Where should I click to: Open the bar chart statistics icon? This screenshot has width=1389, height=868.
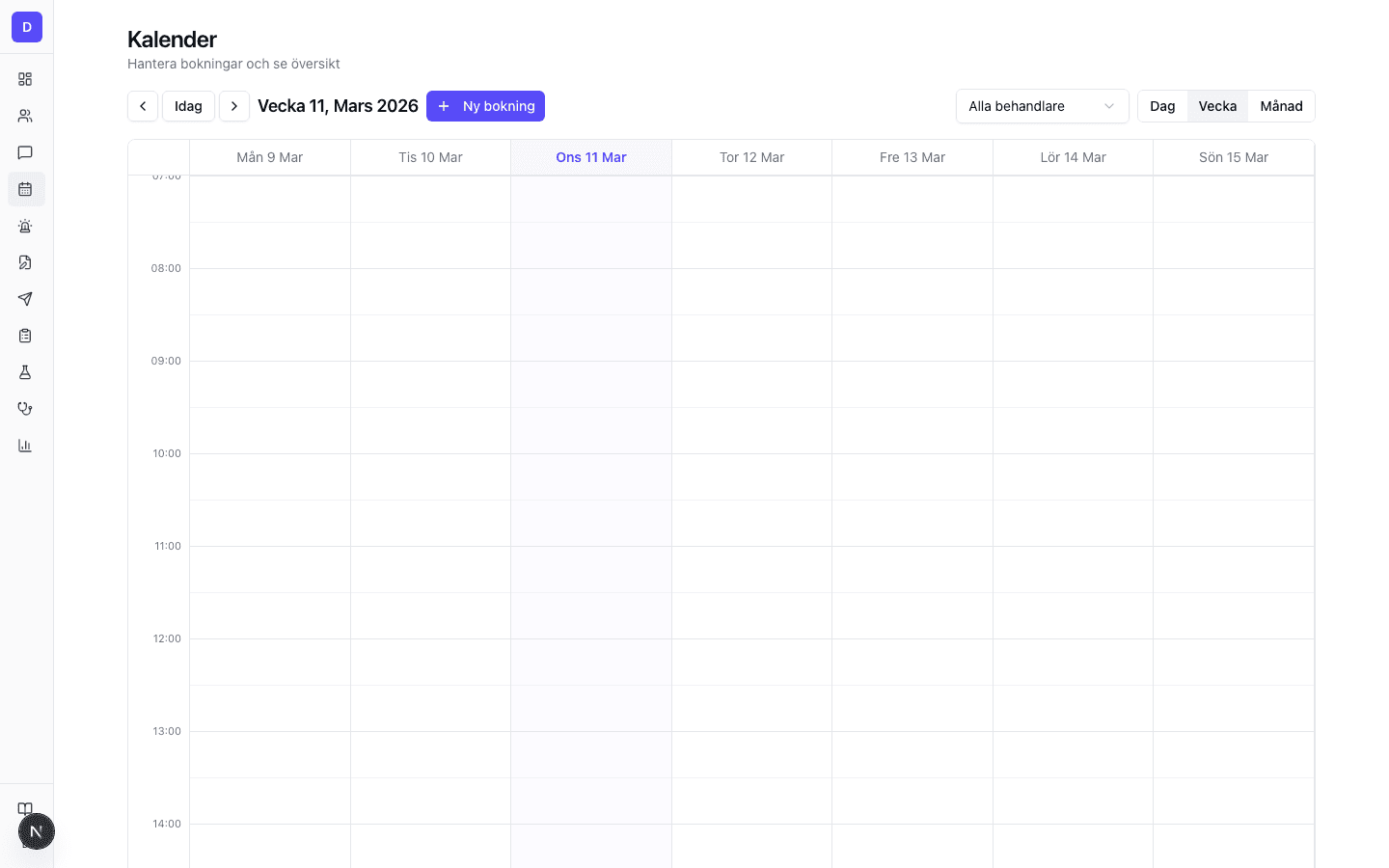[x=25, y=446]
